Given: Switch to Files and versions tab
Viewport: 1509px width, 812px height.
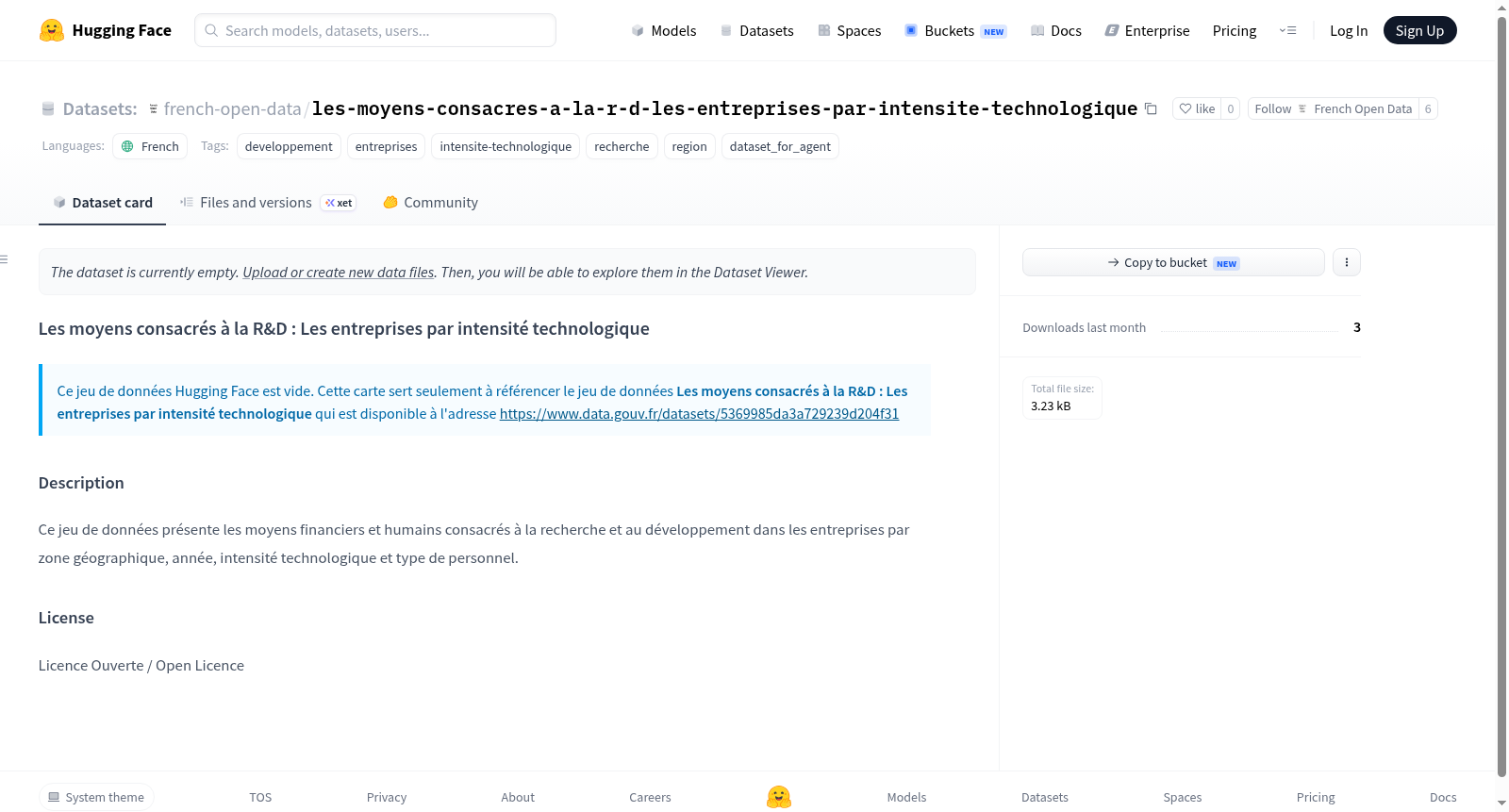Looking at the screenshot, I should pos(268,202).
